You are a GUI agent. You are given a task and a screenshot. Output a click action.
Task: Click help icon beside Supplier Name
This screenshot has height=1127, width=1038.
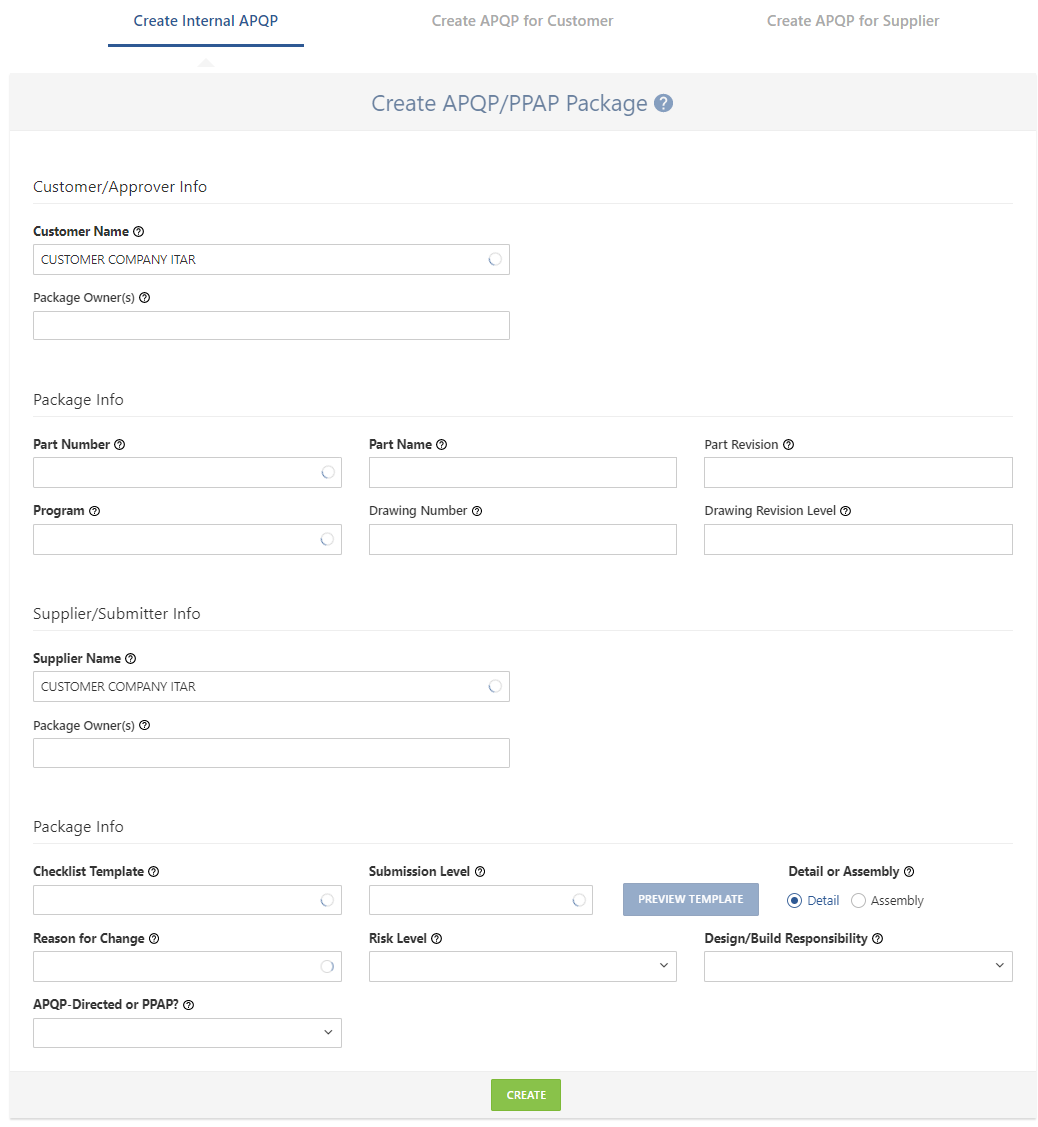(x=130, y=658)
